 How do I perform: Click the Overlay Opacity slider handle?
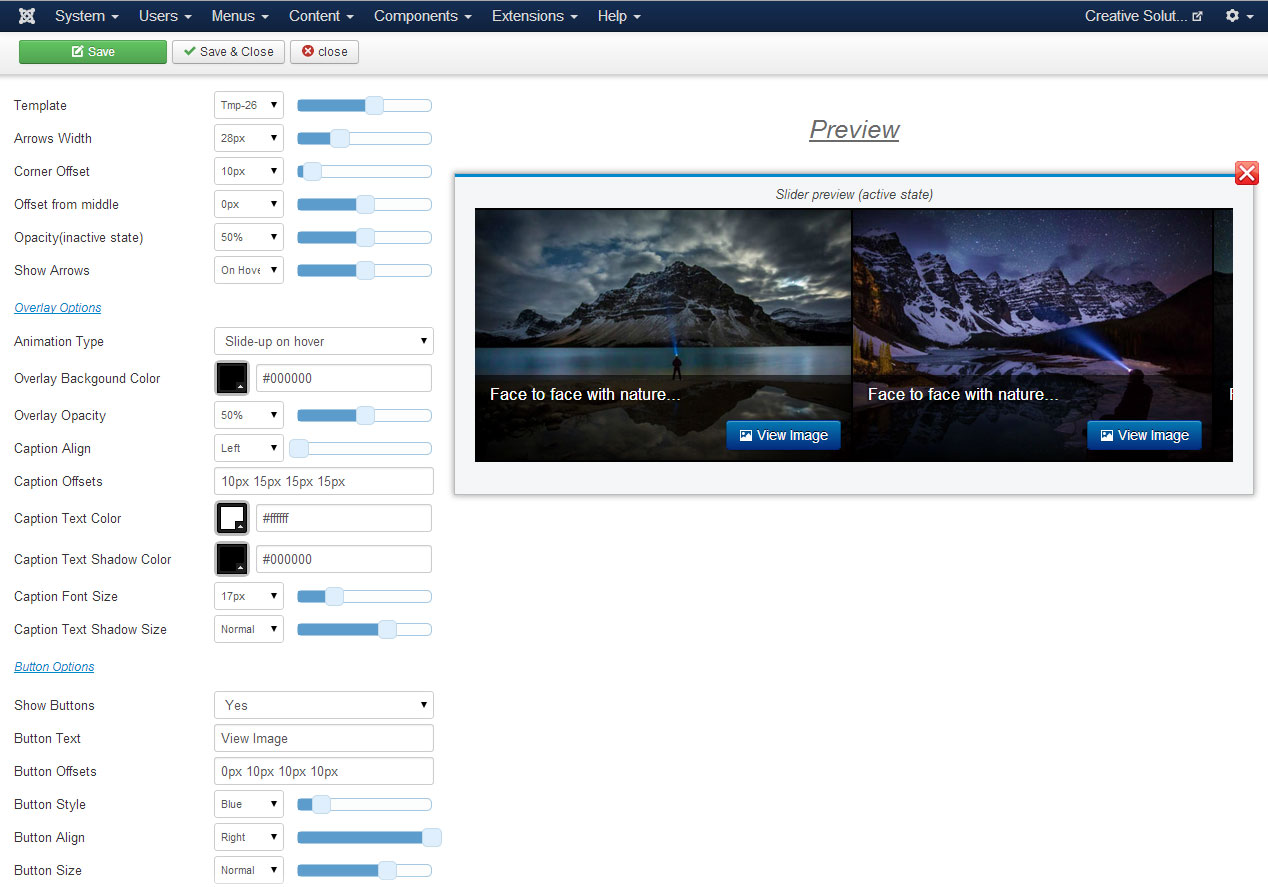(x=365, y=415)
